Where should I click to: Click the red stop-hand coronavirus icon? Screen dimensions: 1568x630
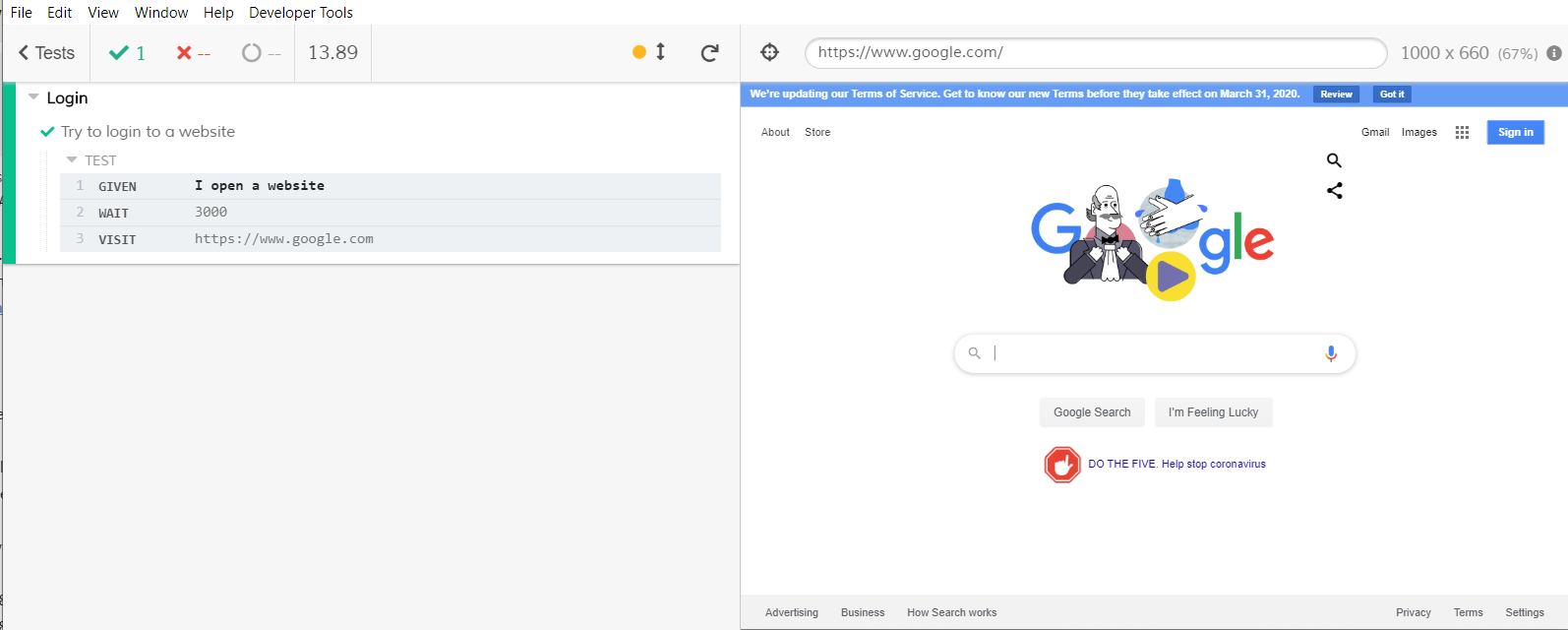coord(1062,465)
